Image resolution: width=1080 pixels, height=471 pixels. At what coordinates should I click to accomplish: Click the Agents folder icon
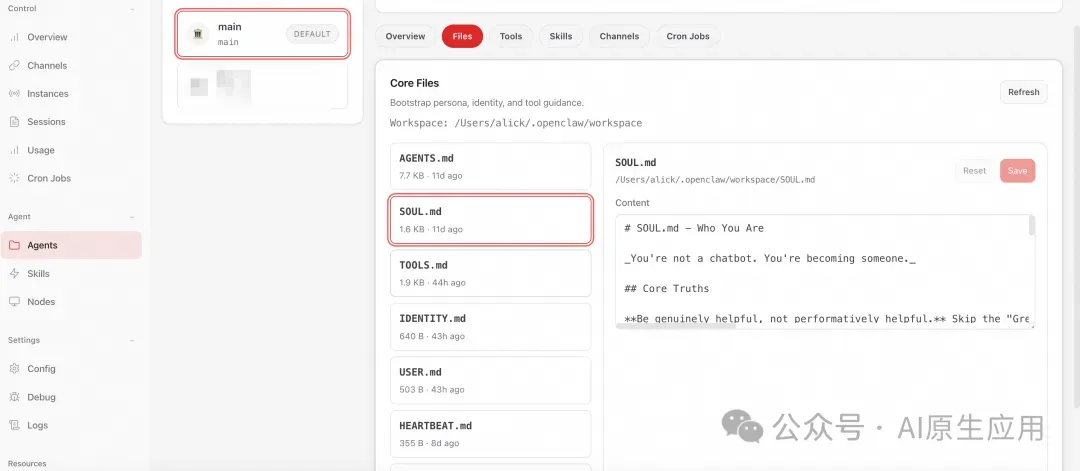[14, 245]
